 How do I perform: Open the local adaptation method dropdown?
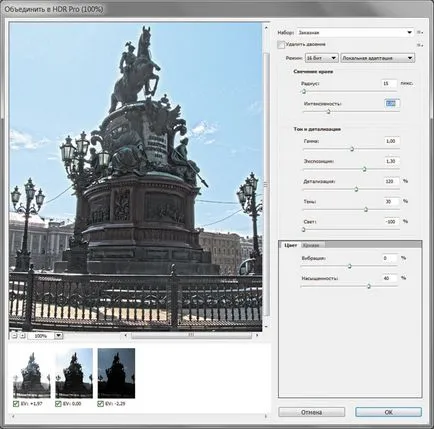(x=378, y=58)
